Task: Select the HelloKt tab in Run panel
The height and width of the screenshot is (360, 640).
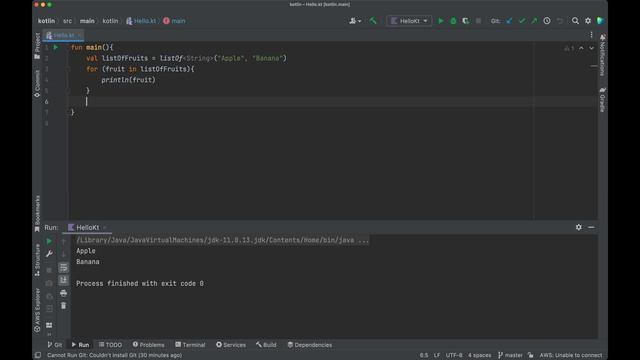Action: click(87, 227)
